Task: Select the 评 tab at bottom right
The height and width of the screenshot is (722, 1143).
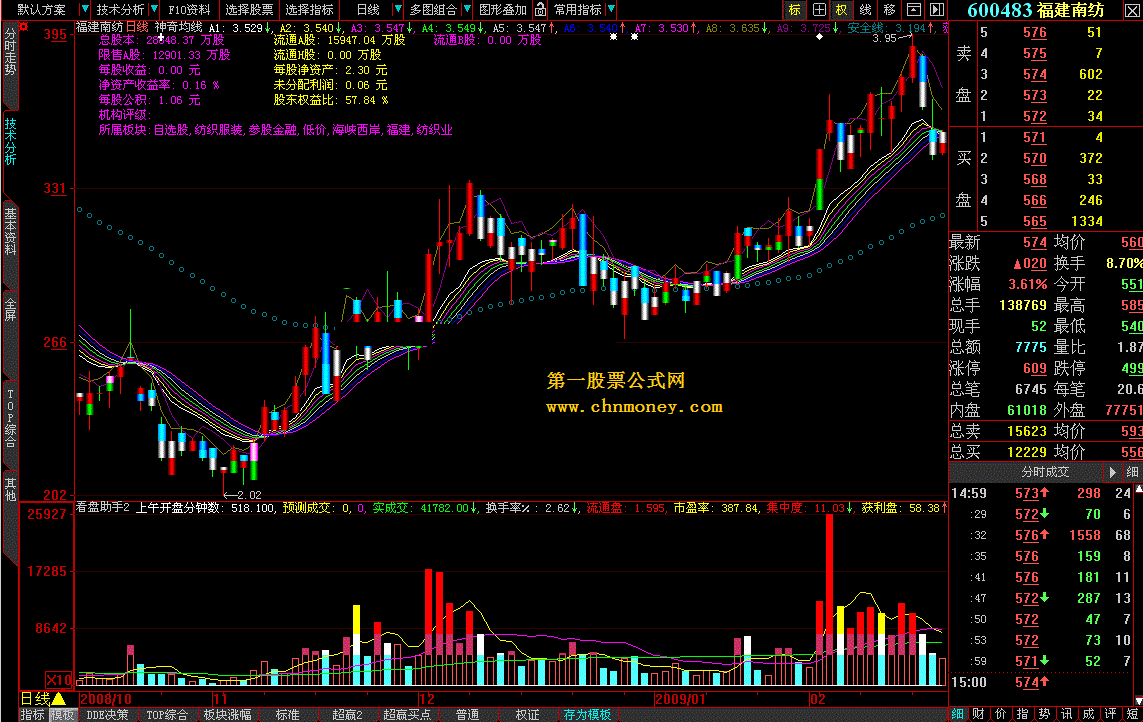Action: tap(1110, 715)
